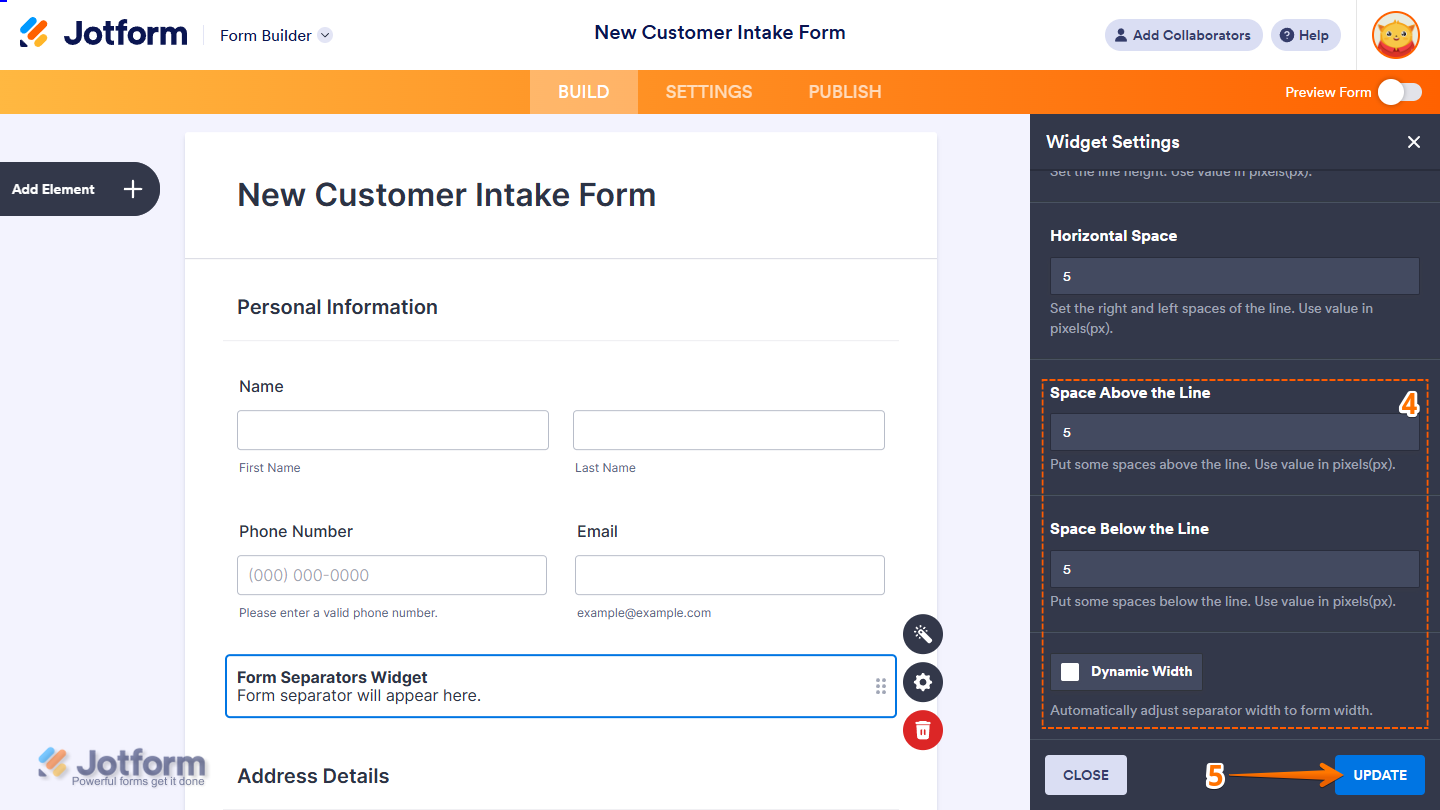The image size is (1440, 810).
Task: Select the Space Above the Line field
Action: (x=1234, y=432)
